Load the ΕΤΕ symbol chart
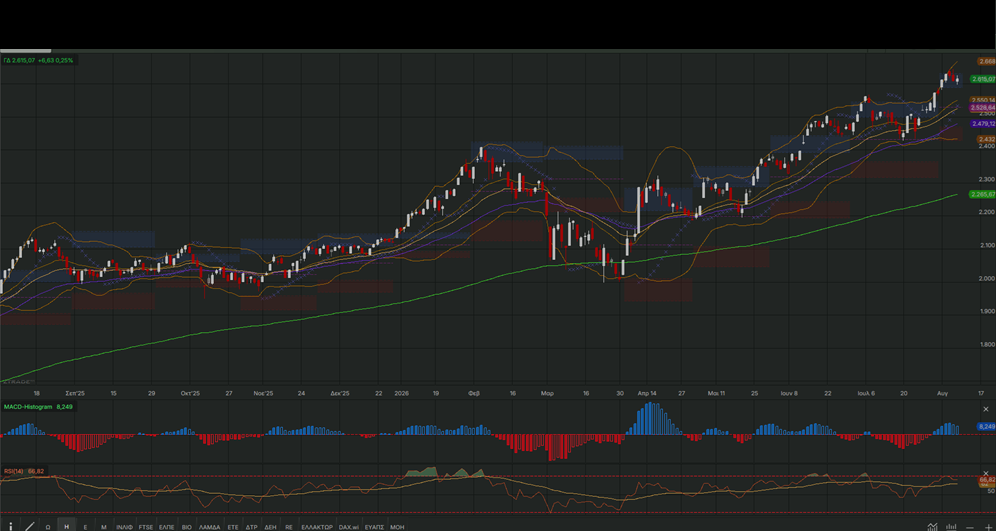 click(233, 527)
